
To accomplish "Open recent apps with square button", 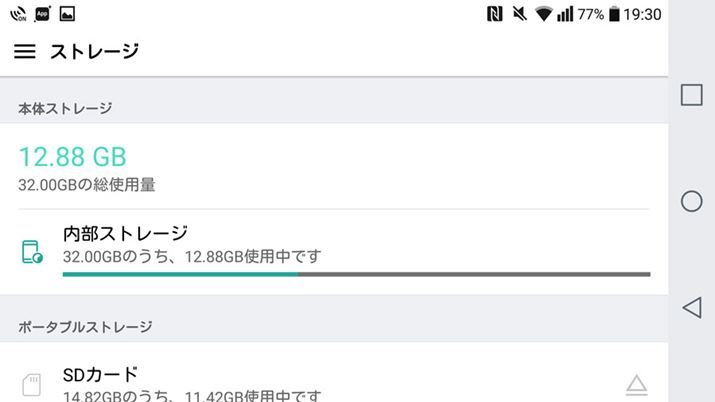I will point(691,95).
